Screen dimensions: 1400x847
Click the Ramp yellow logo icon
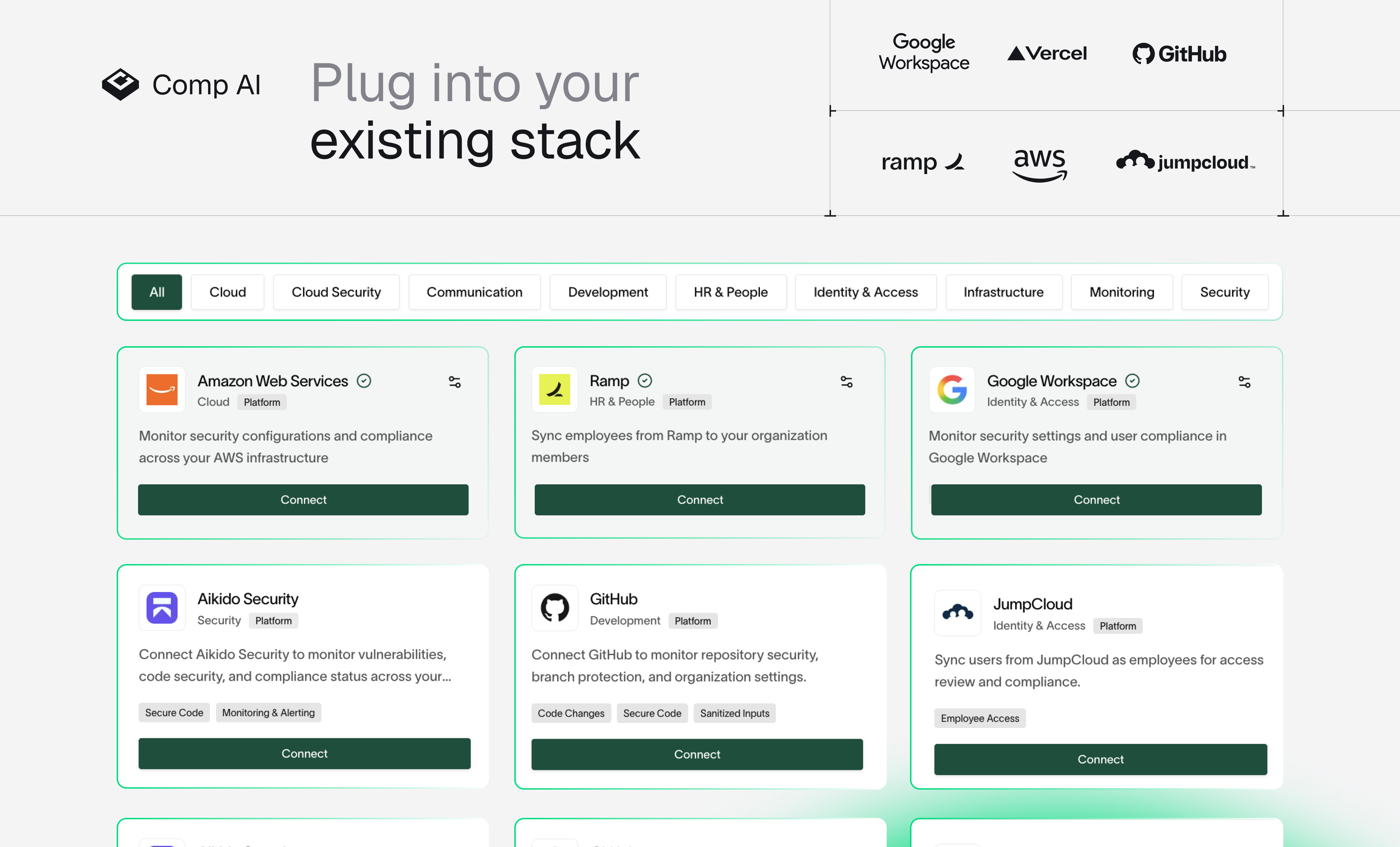pyautogui.click(x=554, y=389)
